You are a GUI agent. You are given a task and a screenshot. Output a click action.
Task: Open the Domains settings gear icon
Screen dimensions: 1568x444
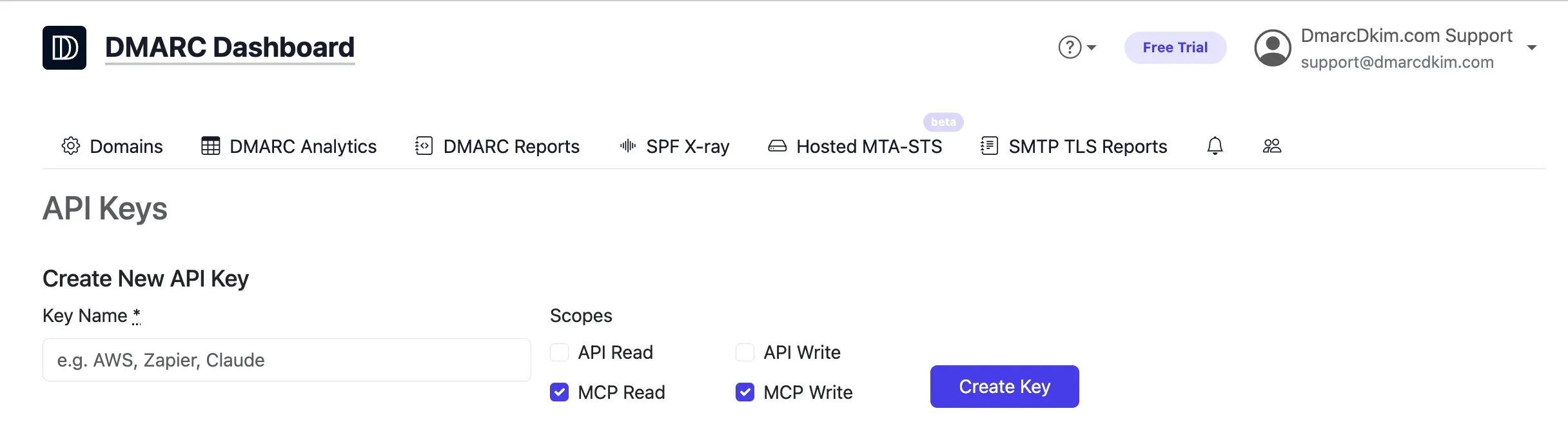(71, 146)
